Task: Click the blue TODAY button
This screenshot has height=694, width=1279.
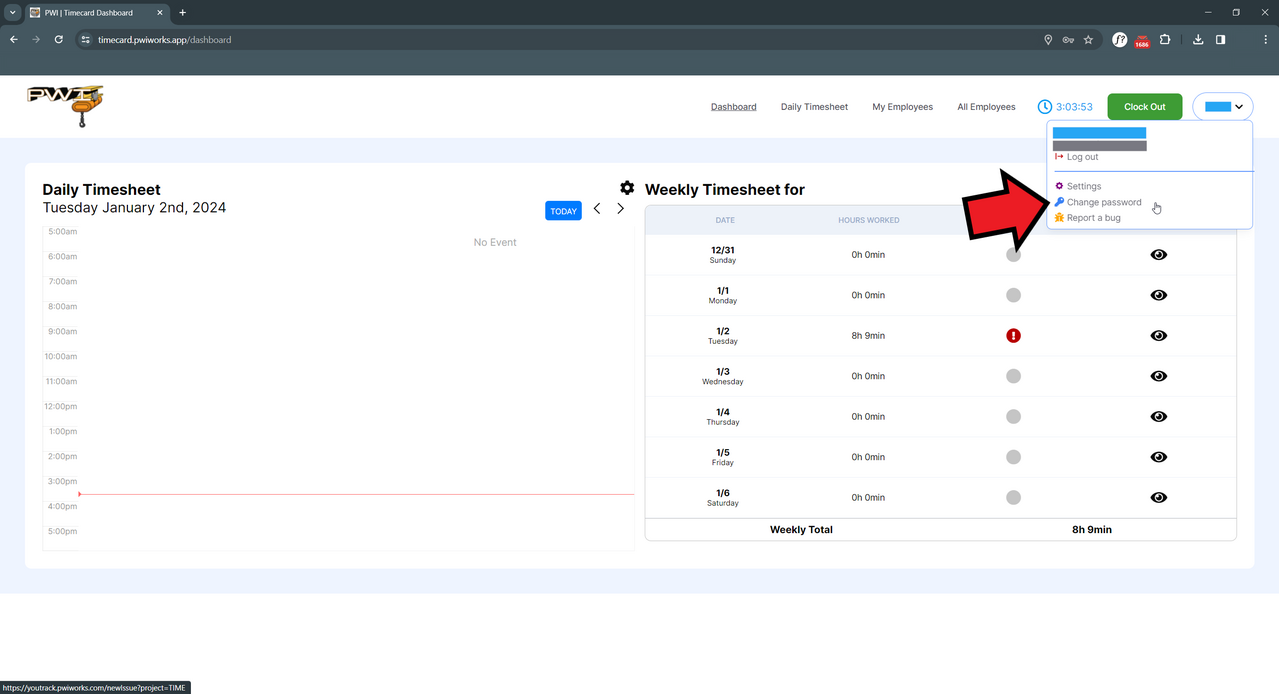Action: 563,211
